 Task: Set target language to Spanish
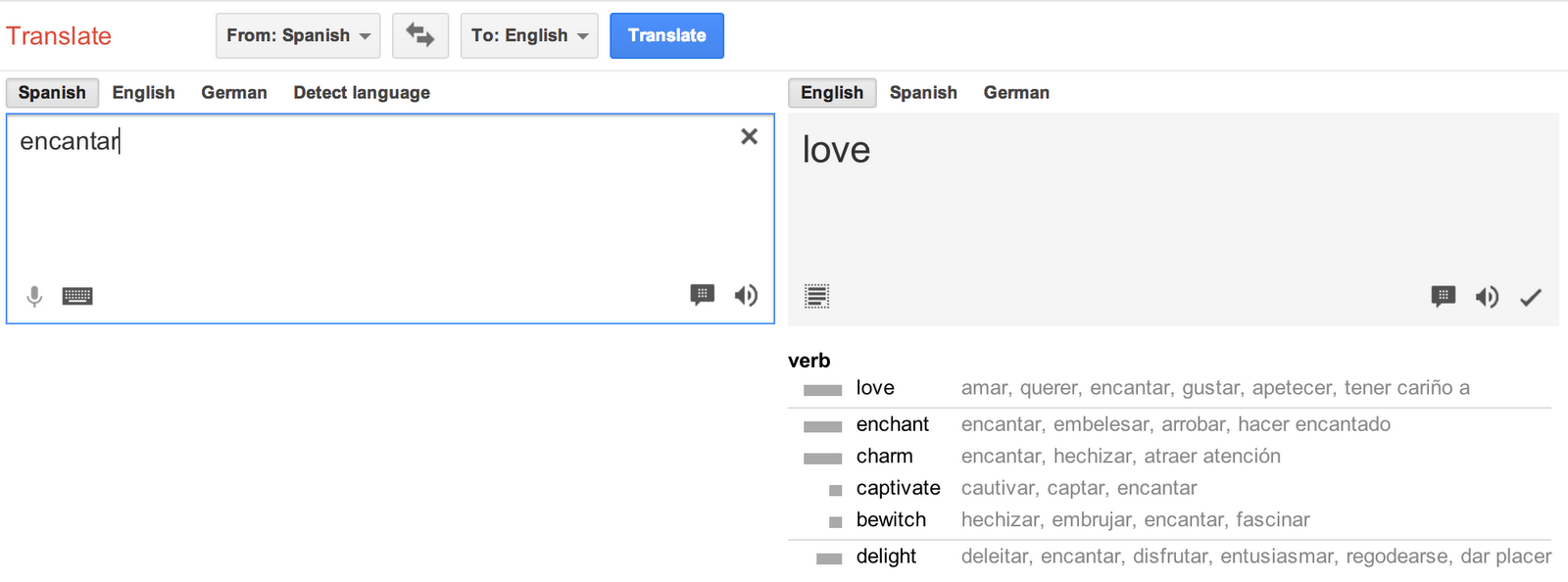(x=923, y=93)
